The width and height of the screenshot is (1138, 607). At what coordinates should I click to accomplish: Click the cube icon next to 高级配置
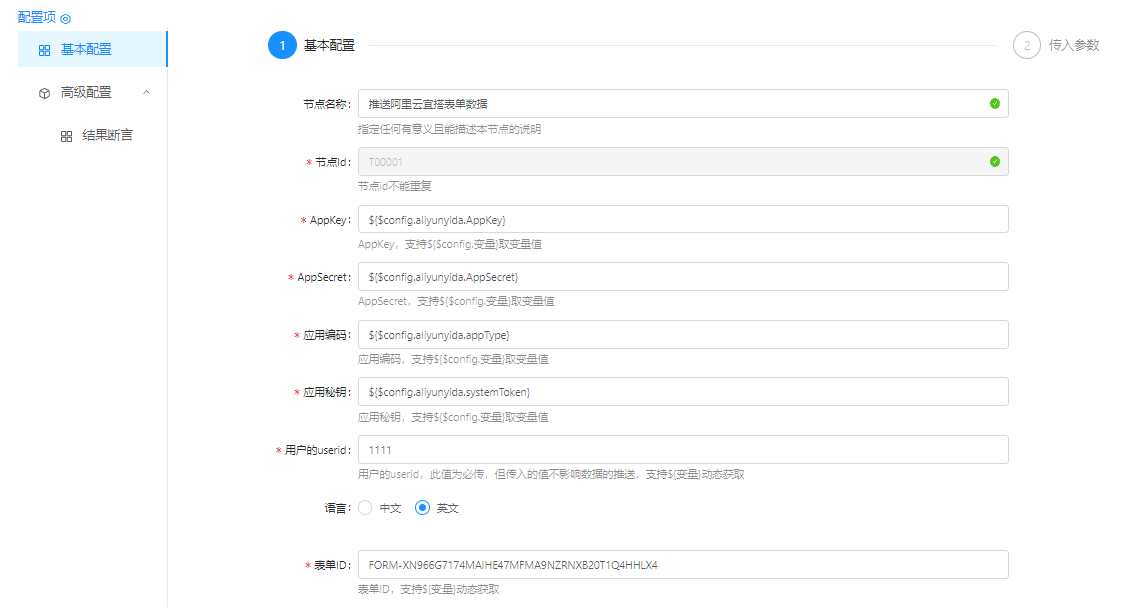pyautogui.click(x=44, y=93)
